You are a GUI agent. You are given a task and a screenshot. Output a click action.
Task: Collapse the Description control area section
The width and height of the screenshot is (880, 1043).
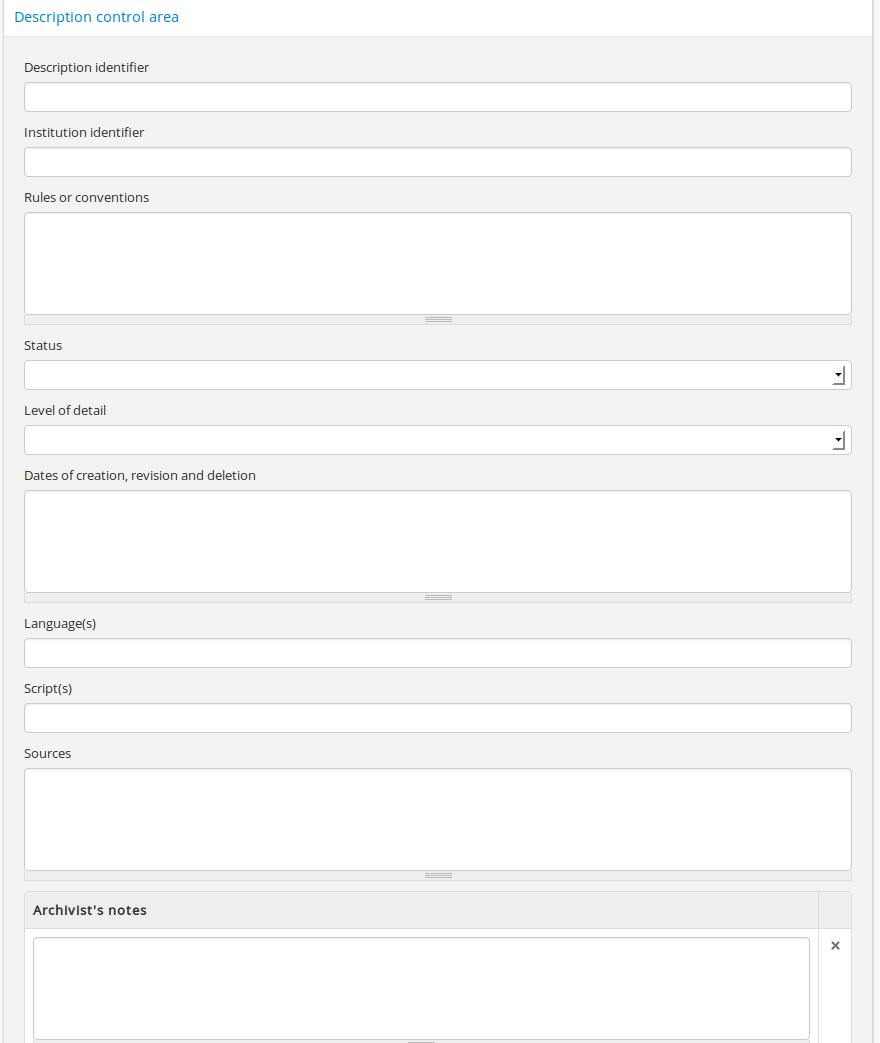pyautogui.click(x=97, y=17)
